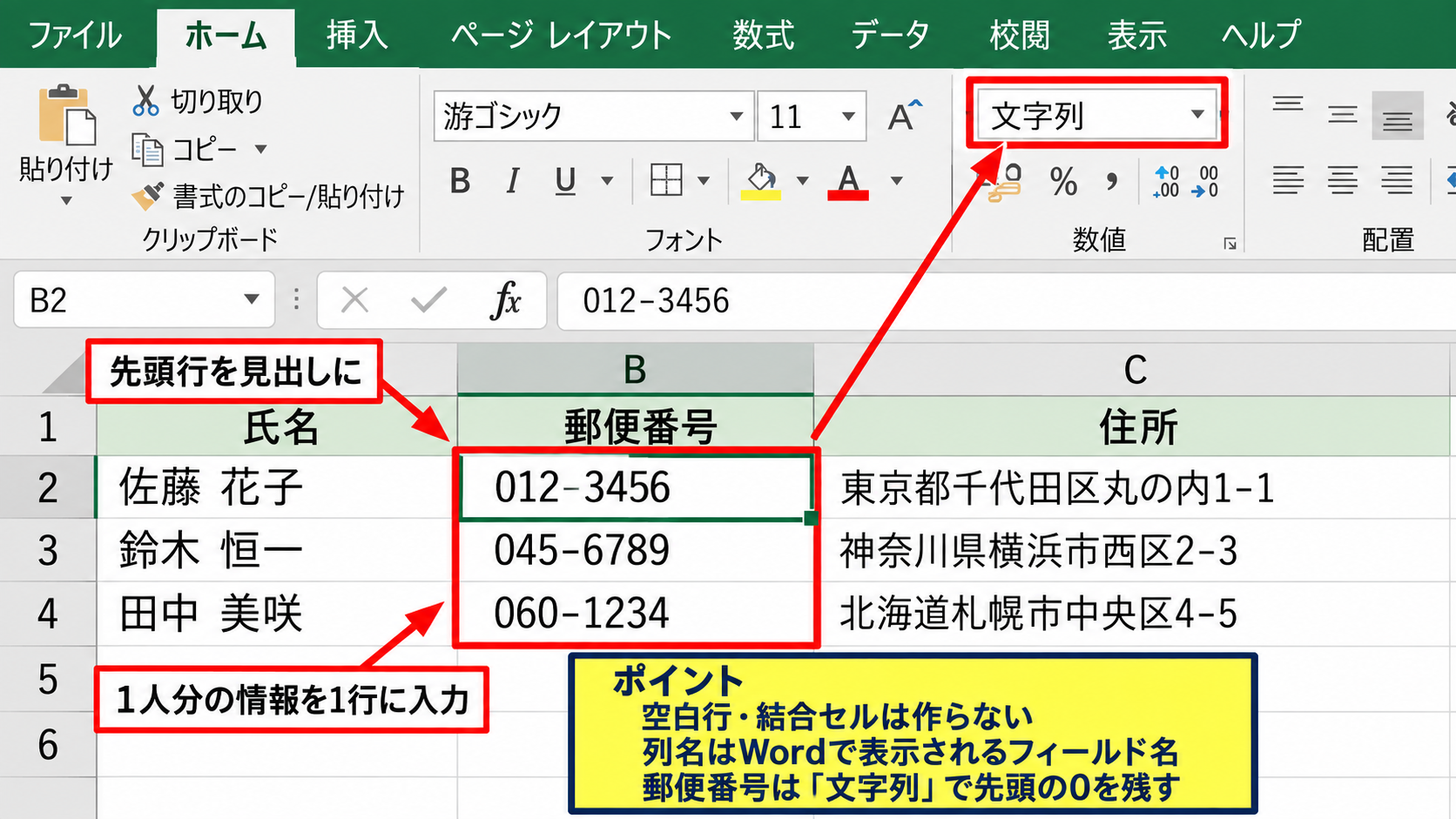Select Align Right icon
Viewport: 1456px width, 819px height.
[1397, 180]
